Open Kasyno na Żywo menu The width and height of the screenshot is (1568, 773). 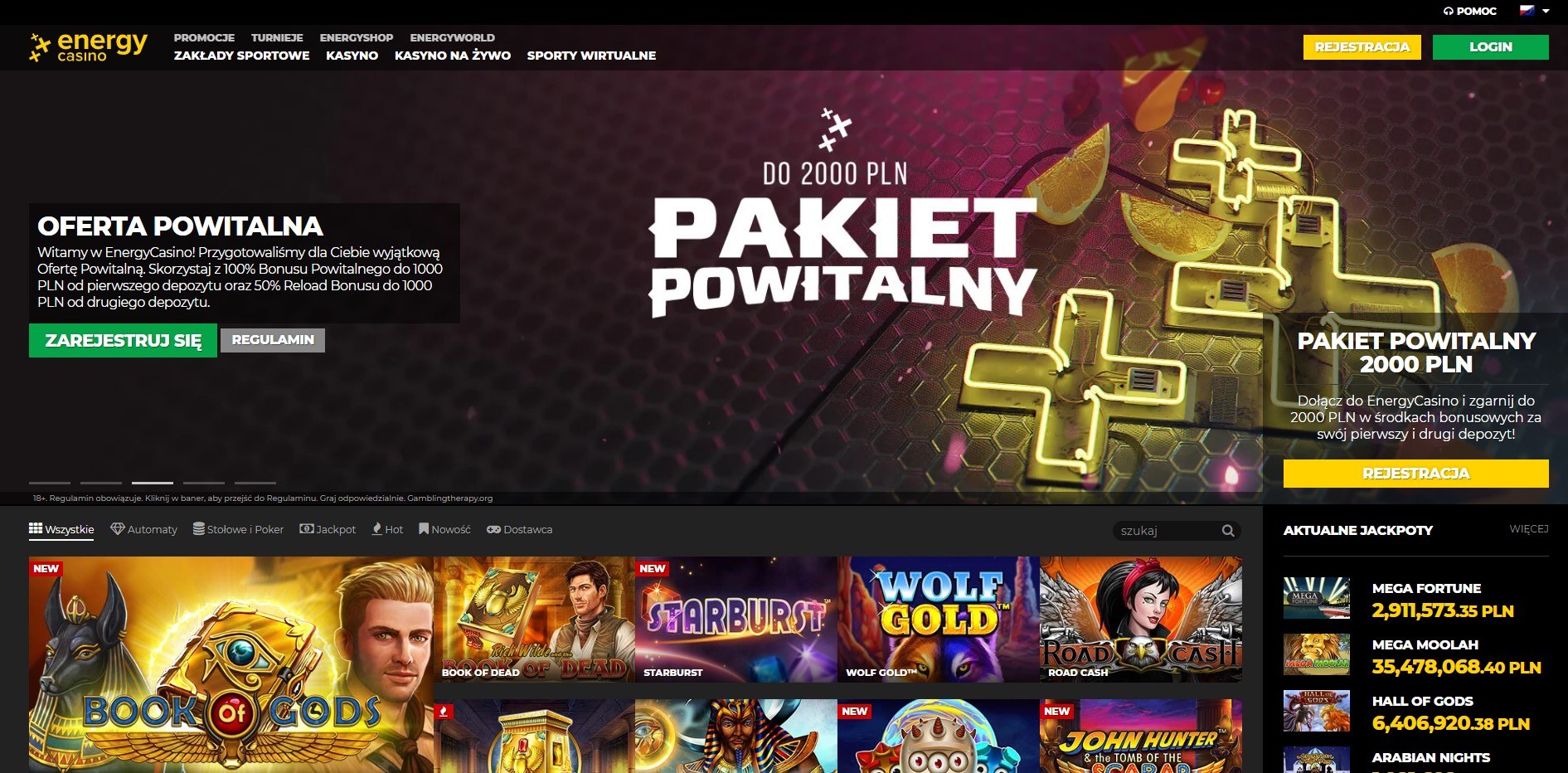tap(452, 56)
